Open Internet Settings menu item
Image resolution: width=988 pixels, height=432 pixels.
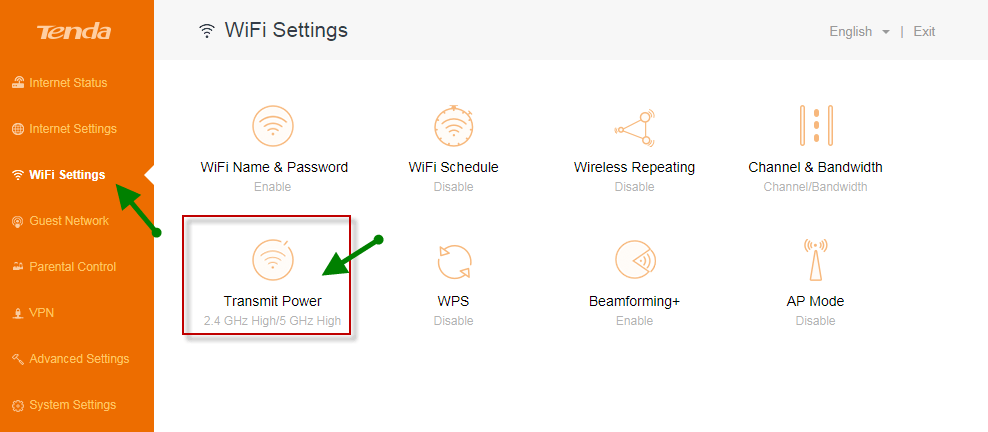(x=64, y=128)
